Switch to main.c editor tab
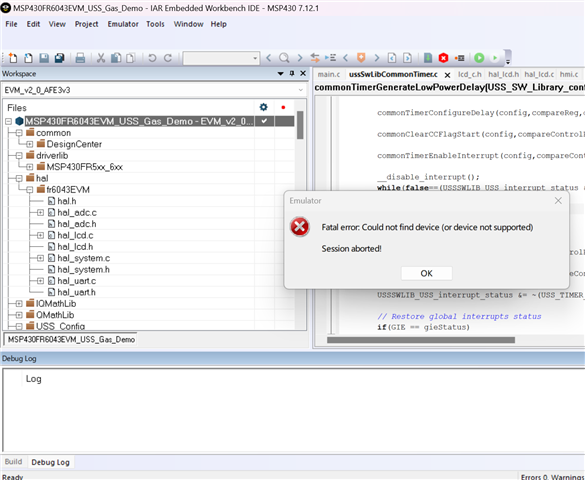585x480 pixels. pyautogui.click(x=329, y=74)
